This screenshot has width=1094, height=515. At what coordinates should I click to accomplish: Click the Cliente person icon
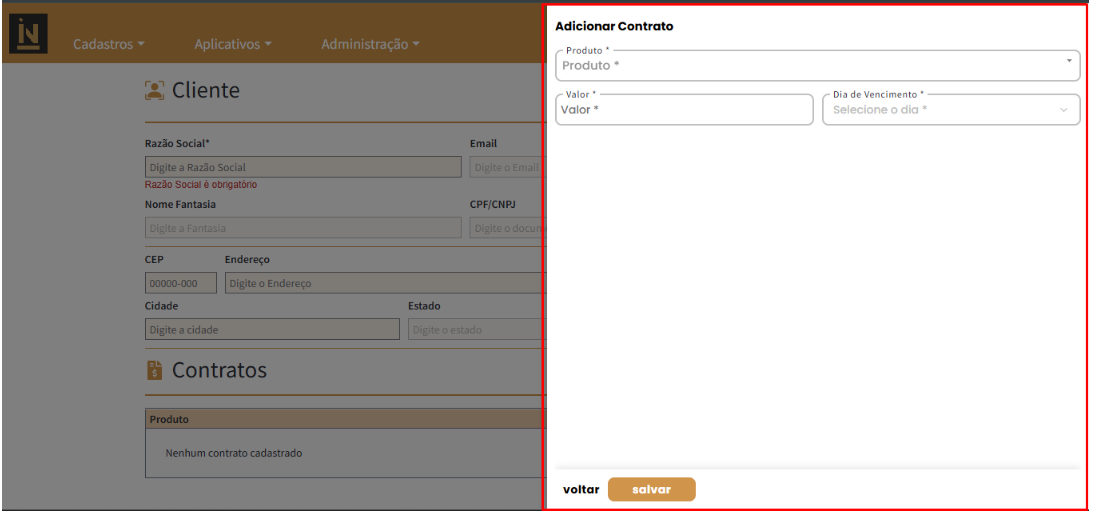click(155, 91)
